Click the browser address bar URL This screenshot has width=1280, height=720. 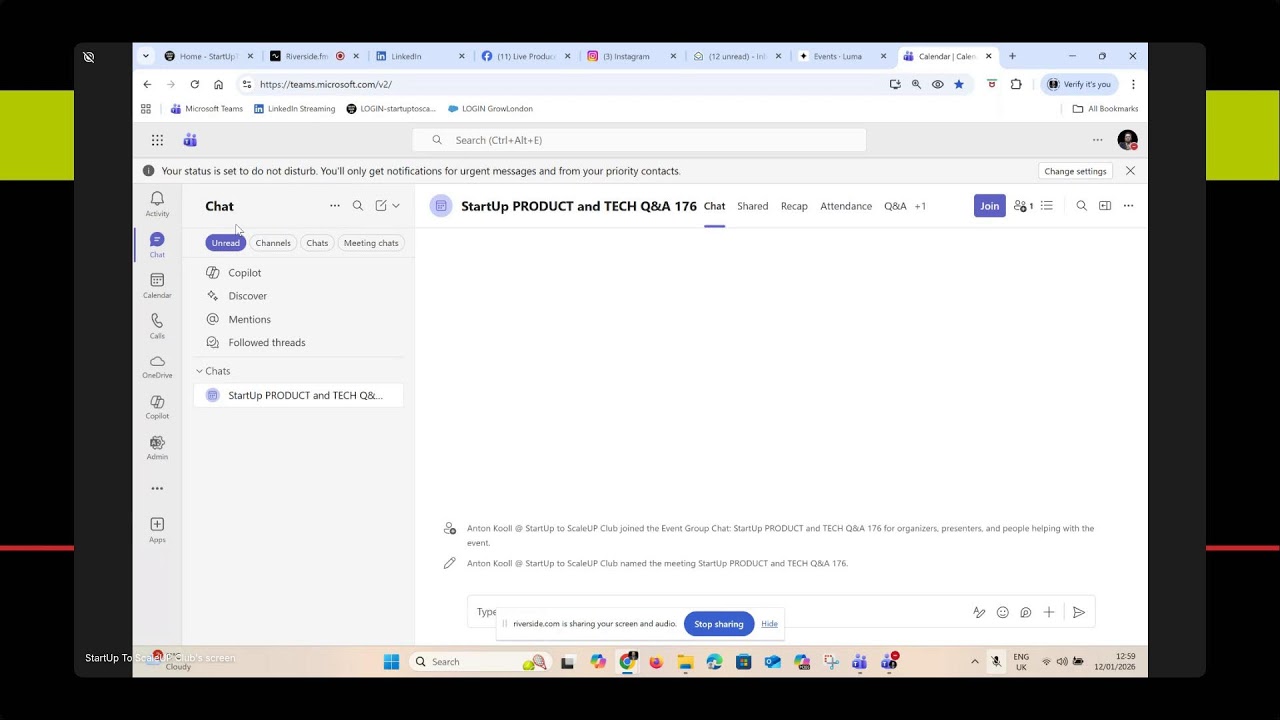[x=326, y=84]
